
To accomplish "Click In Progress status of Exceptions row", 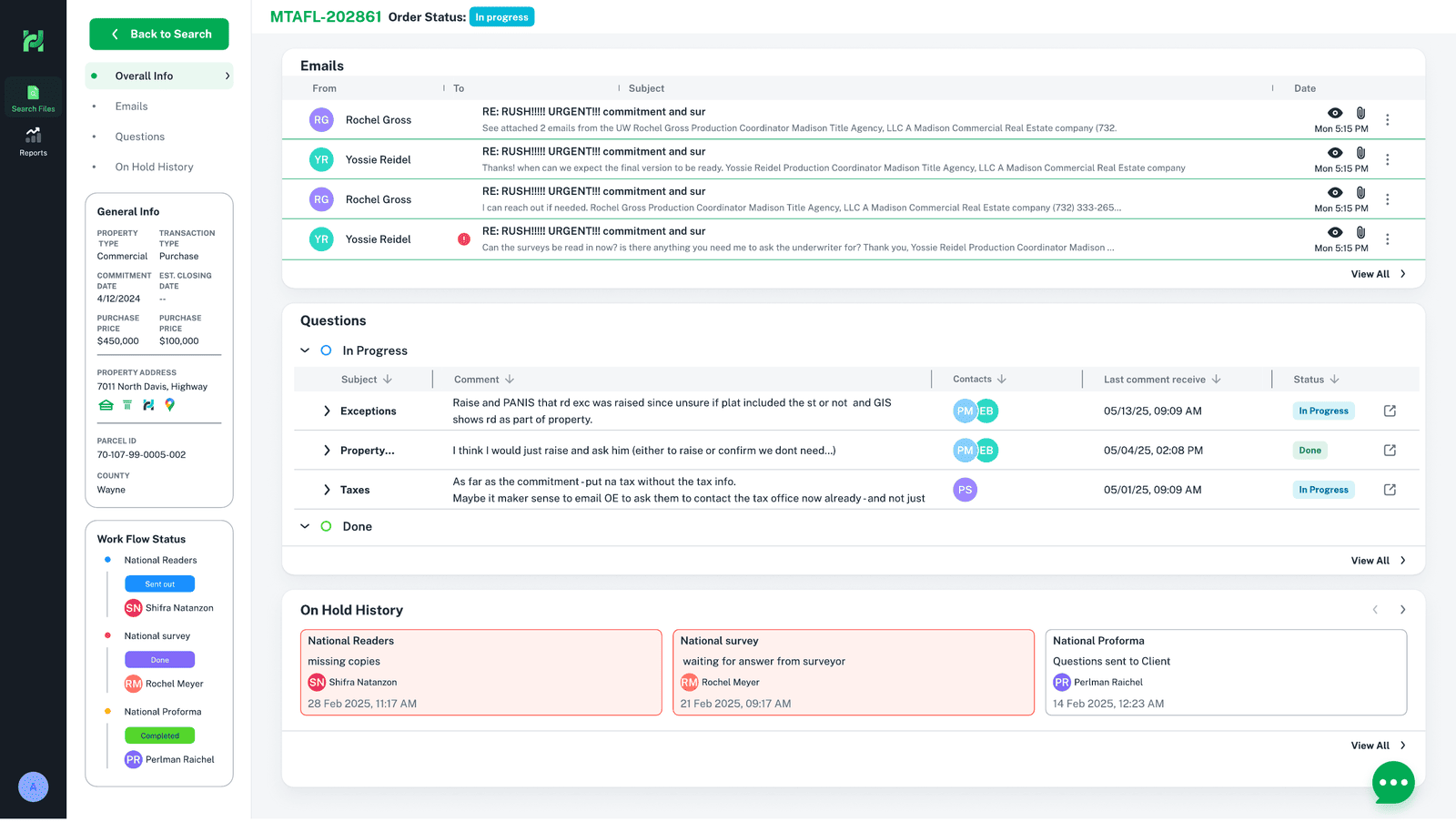I will (1323, 411).
